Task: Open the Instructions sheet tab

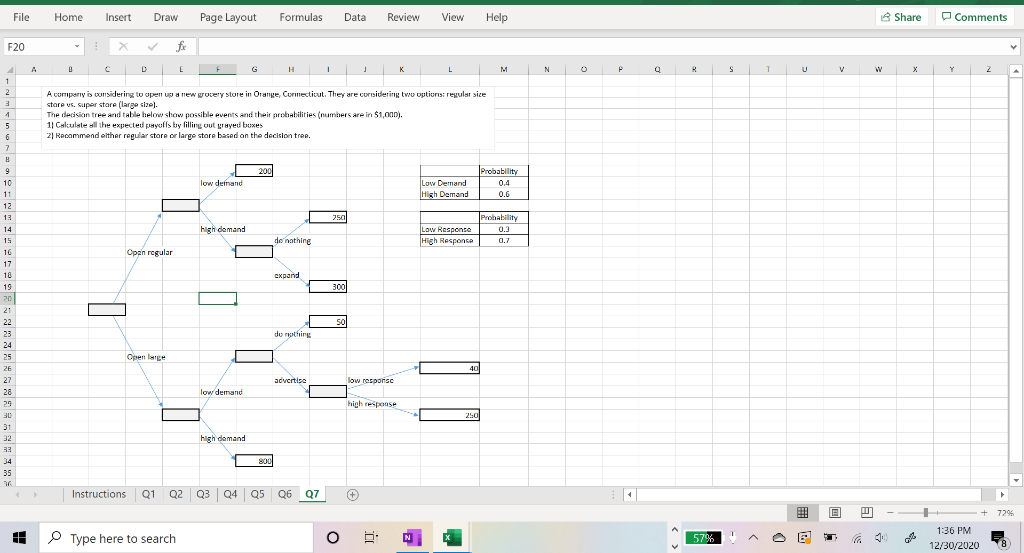Action: [x=99, y=494]
